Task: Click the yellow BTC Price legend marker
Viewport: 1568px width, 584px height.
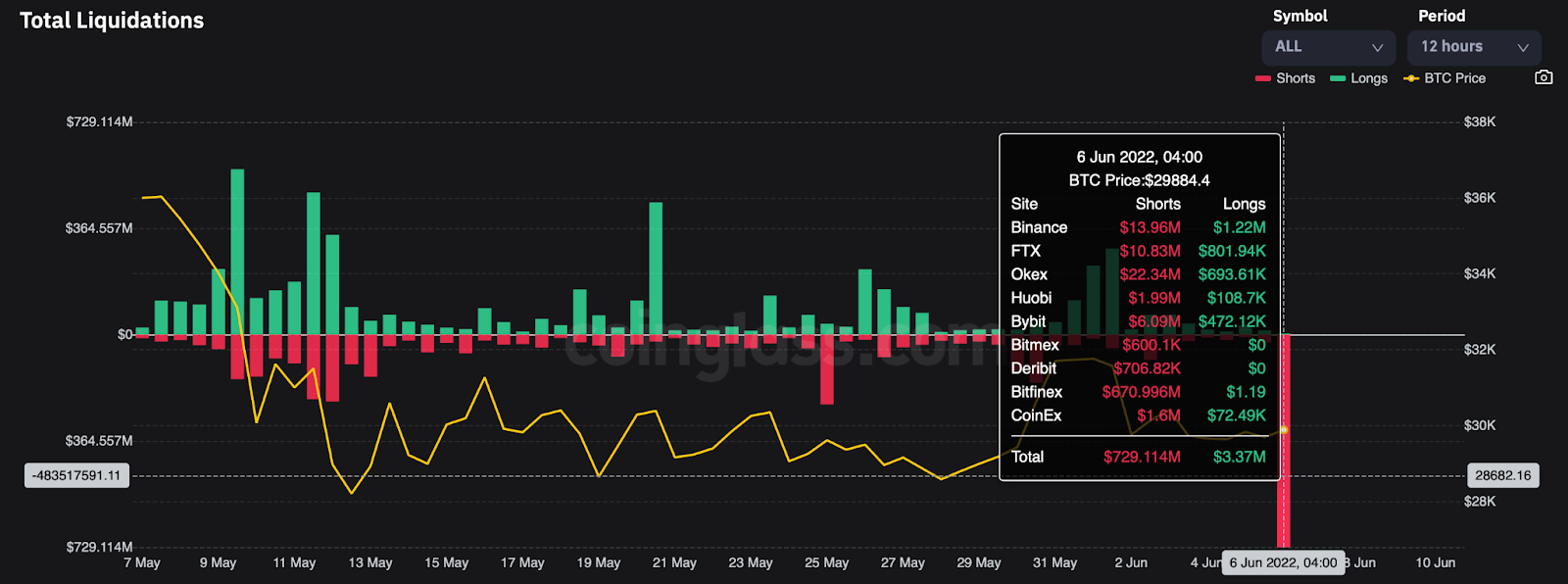Action: 1411,78
